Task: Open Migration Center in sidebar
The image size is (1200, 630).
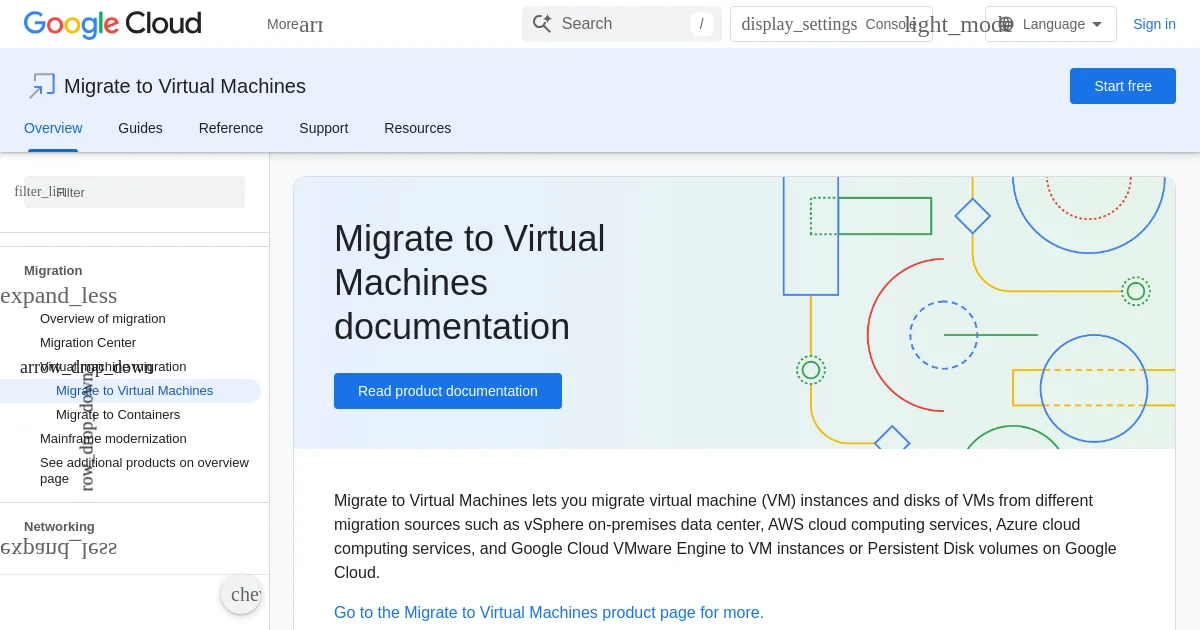Action: pyautogui.click(x=88, y=343)
